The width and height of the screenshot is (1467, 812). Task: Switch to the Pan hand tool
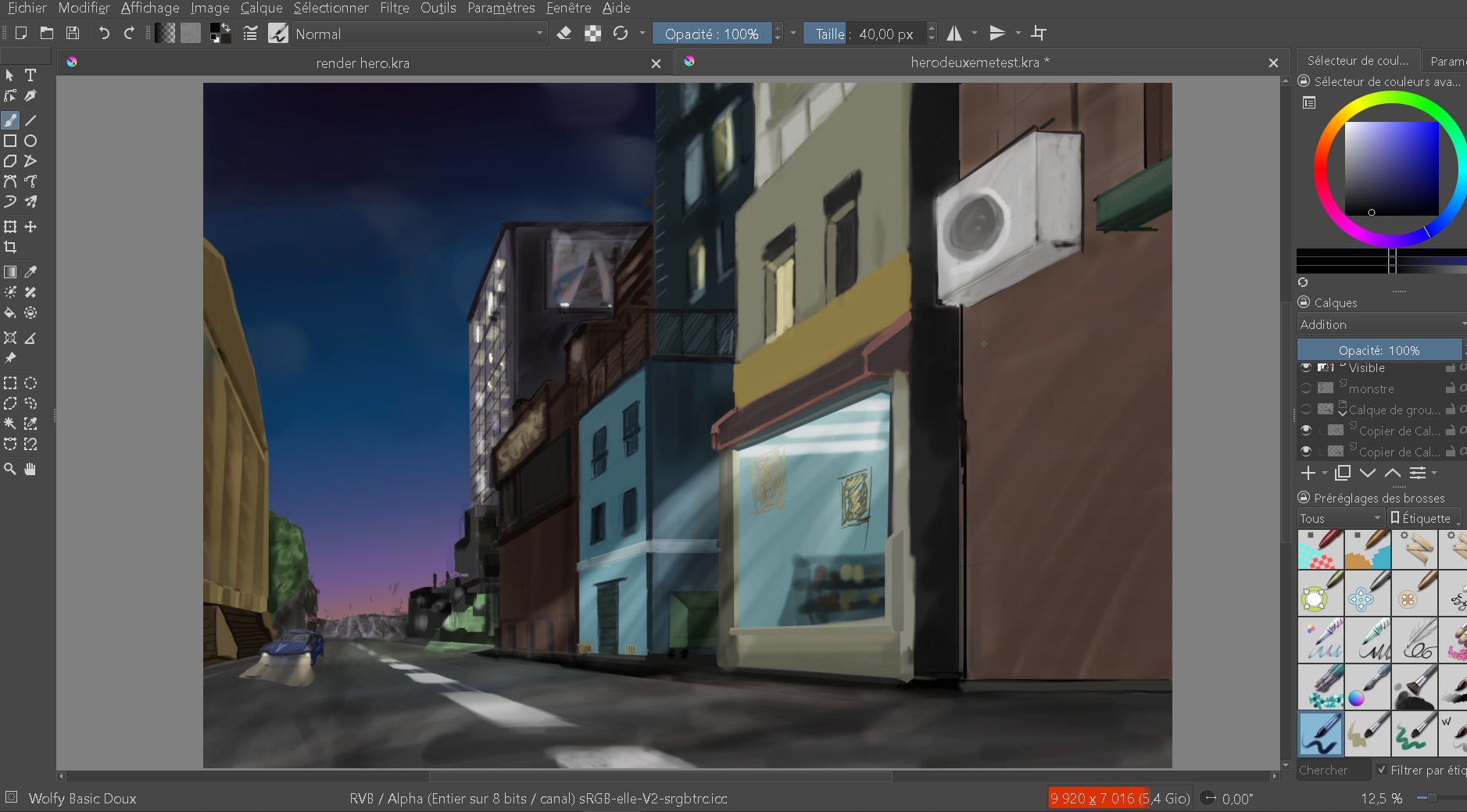30,469
